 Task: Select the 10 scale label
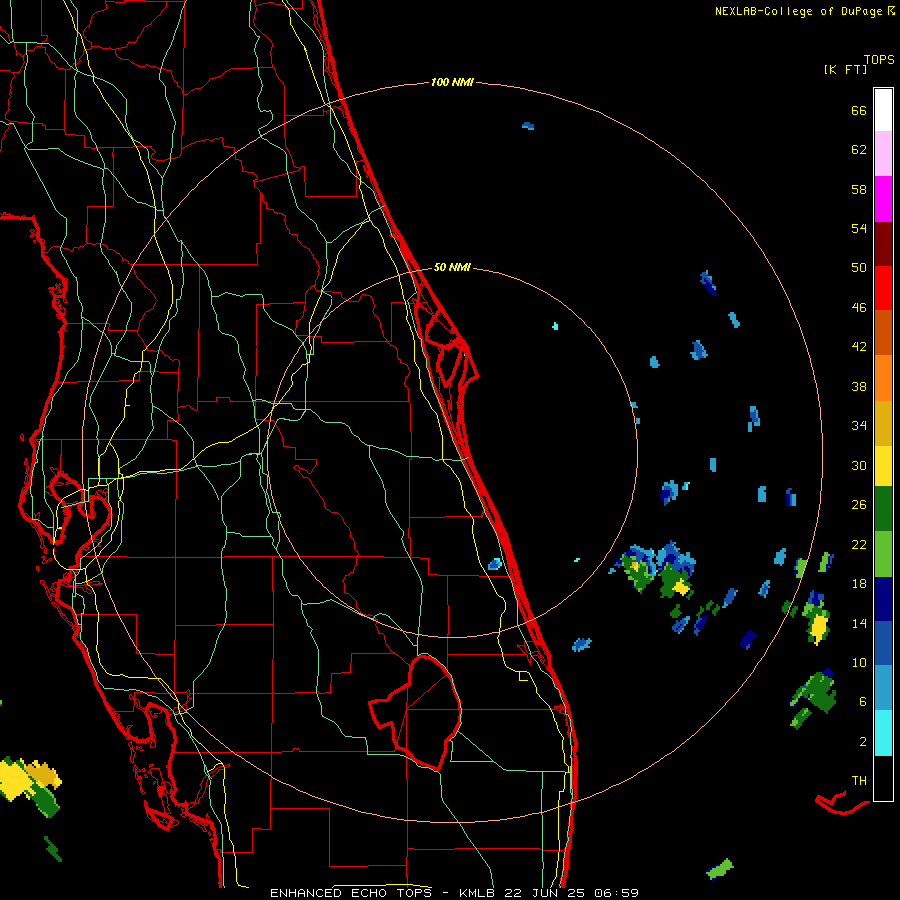point(859,662)
